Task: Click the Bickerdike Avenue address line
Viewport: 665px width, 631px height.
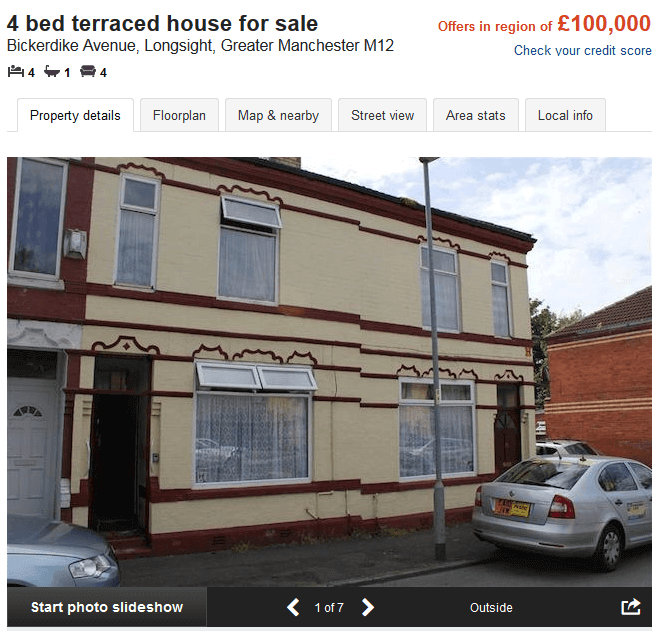Action: coord(200,45)
